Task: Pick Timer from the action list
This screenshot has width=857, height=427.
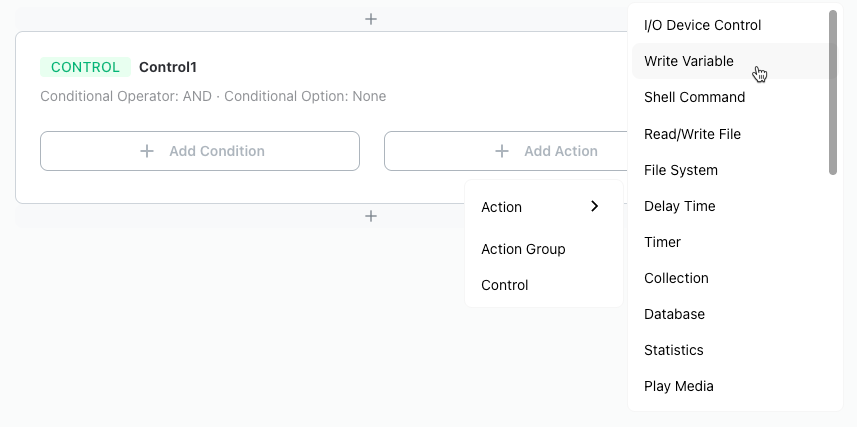Action: 730,242
